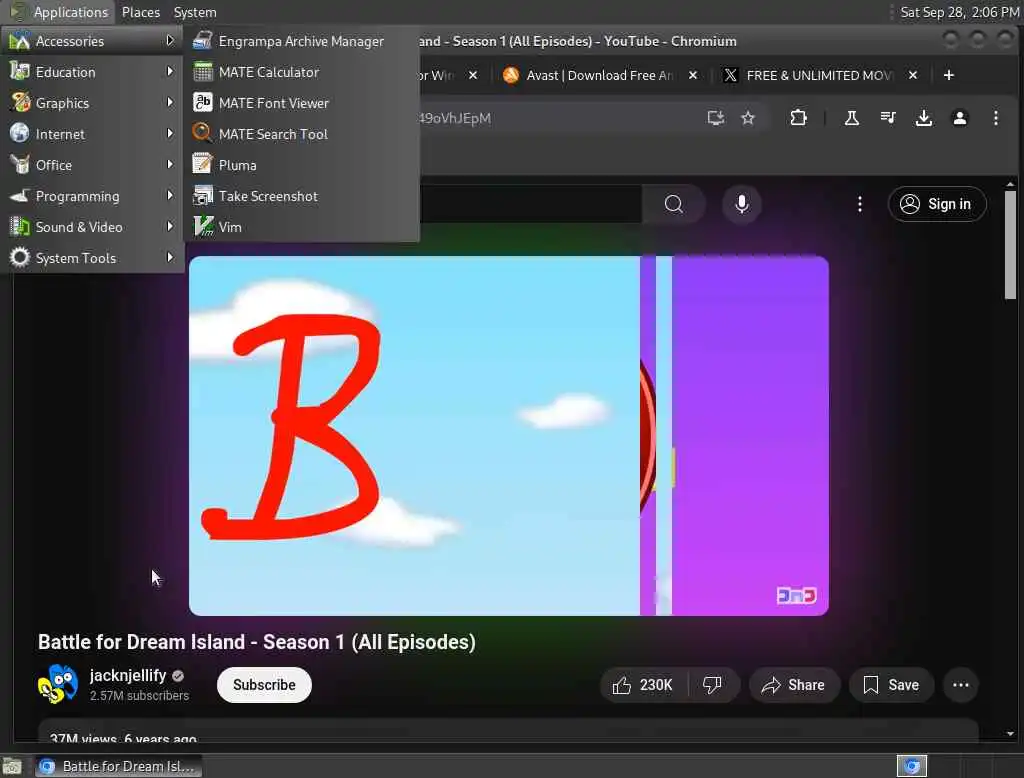The width and height of the screenshot is (1024, 778).
Task: Open Chromium three-dot menu
Action: coord(995,118)
